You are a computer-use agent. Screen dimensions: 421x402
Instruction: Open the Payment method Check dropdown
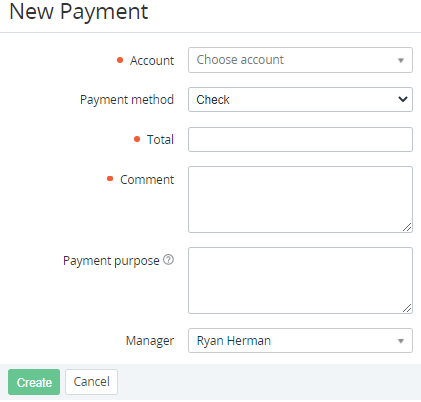300,99
